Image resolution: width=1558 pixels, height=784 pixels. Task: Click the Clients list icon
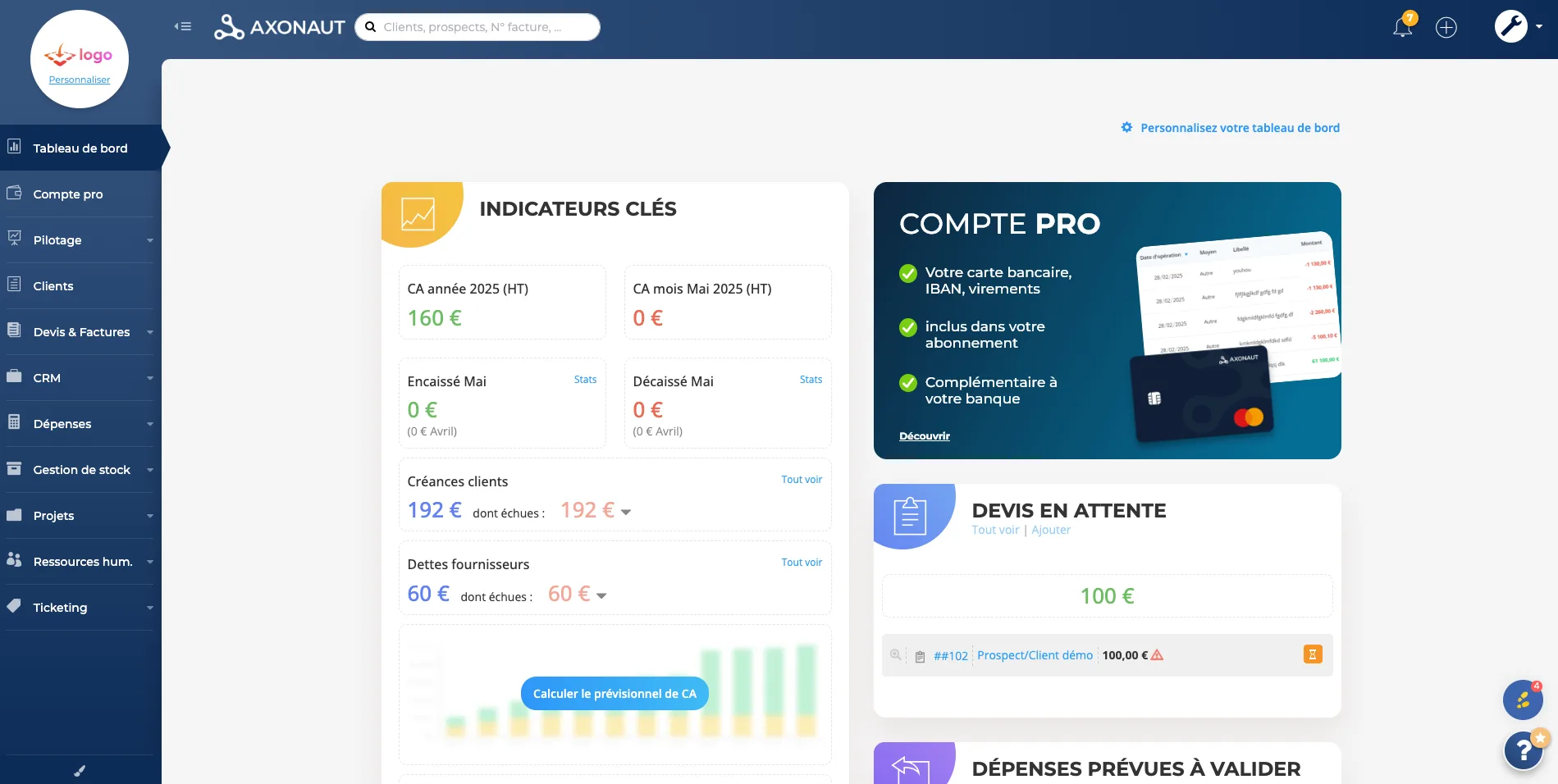tap(14, 285)
